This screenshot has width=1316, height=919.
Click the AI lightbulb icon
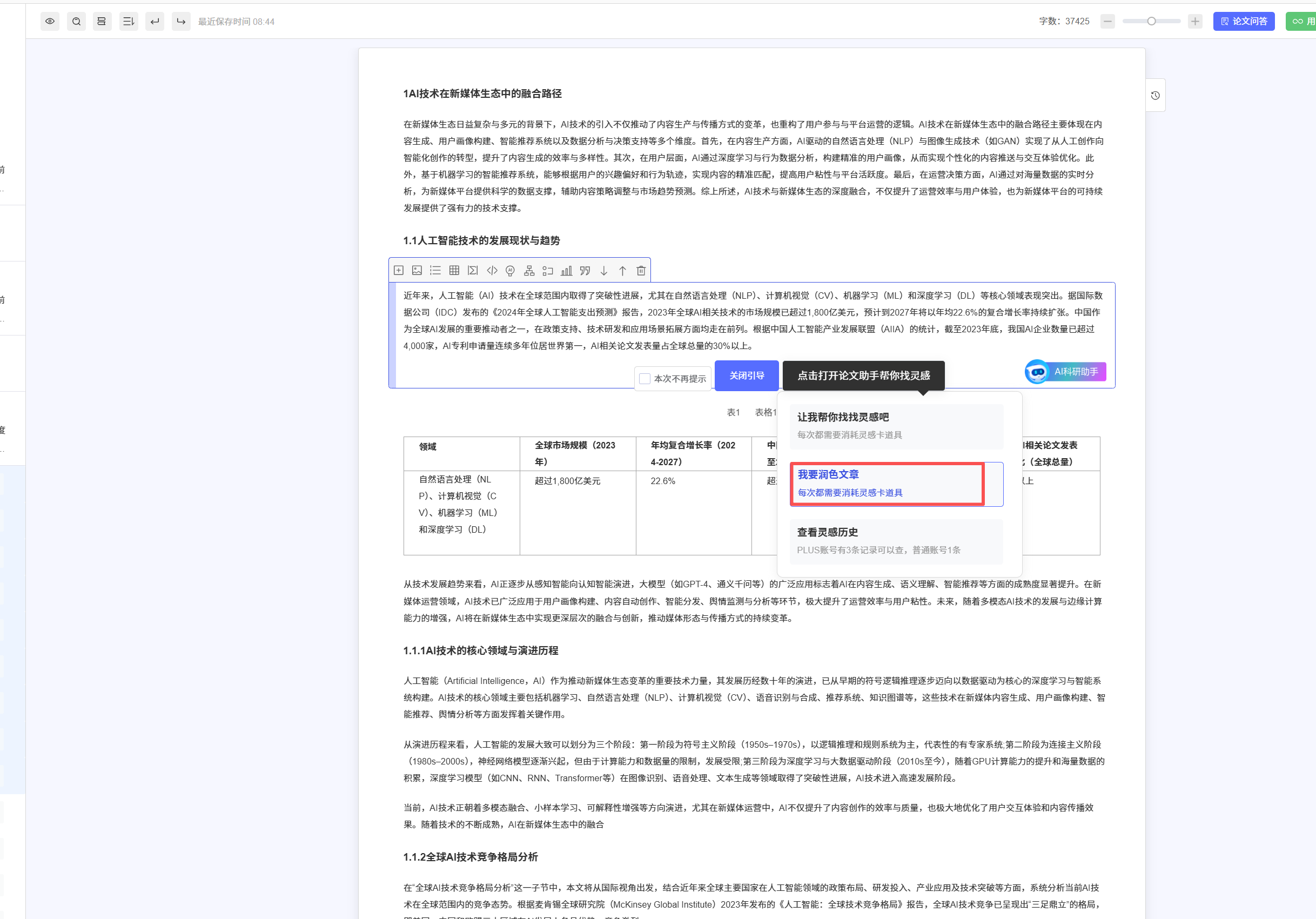pyautogui.click(x=510, y=271)
